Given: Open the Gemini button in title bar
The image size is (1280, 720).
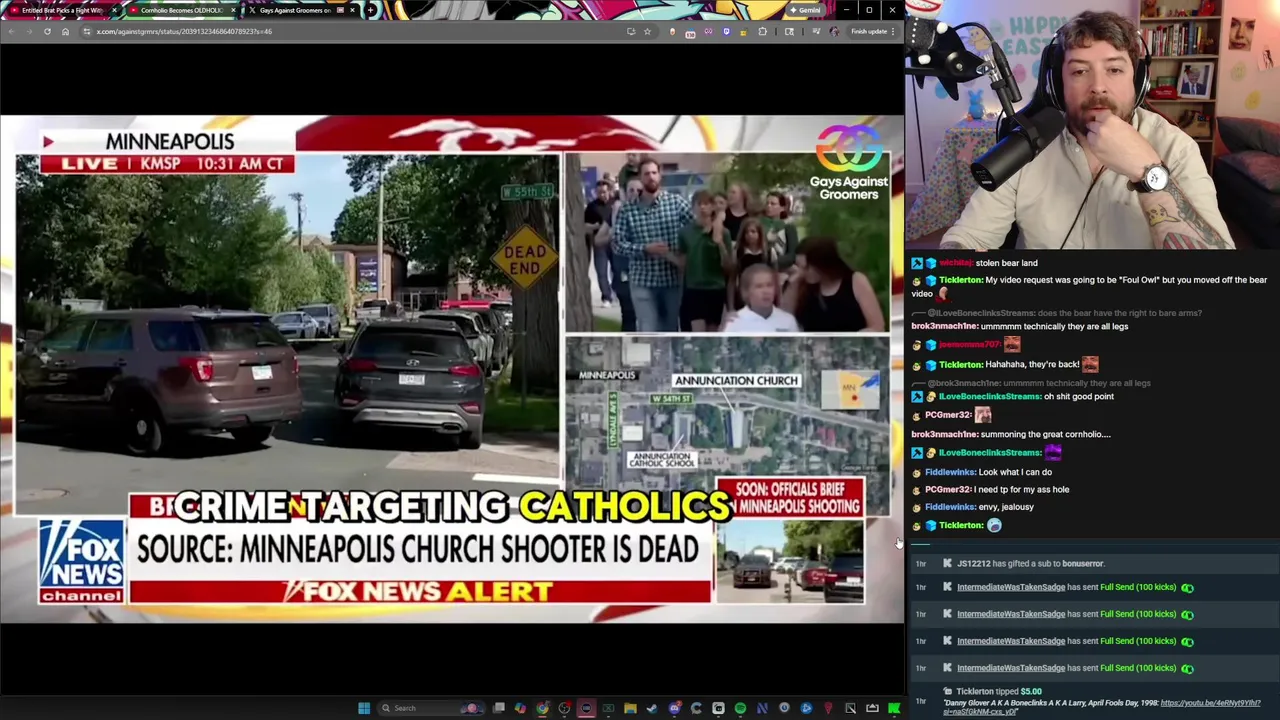Looking at the screenshot, I should (805, 10).
